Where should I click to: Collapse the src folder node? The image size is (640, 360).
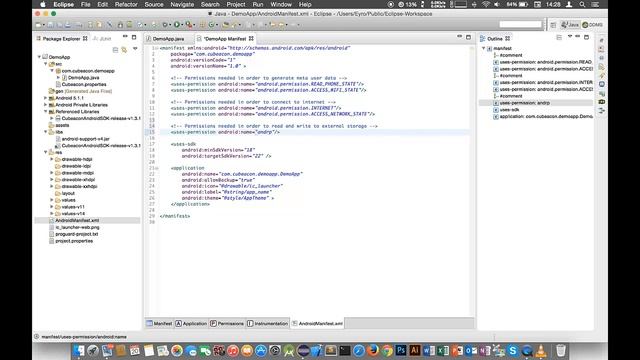pos(46,64)
